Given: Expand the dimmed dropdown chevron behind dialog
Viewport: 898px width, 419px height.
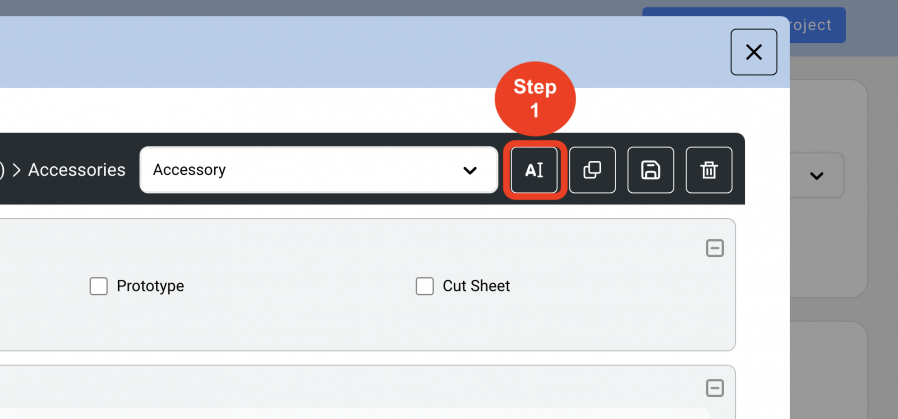Looking at the screenshot, I should (817, 176).
